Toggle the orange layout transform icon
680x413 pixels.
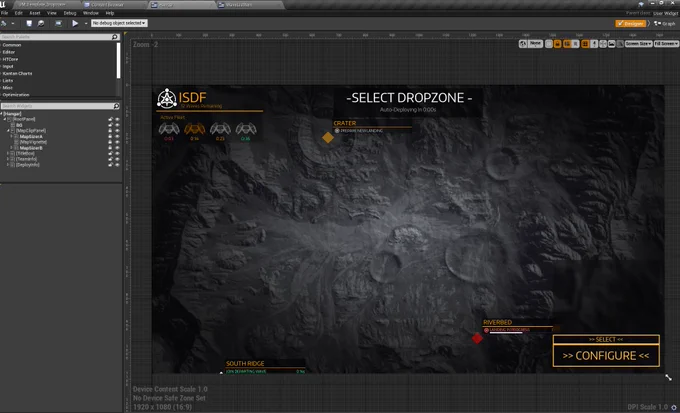click(x=567, y=44)
